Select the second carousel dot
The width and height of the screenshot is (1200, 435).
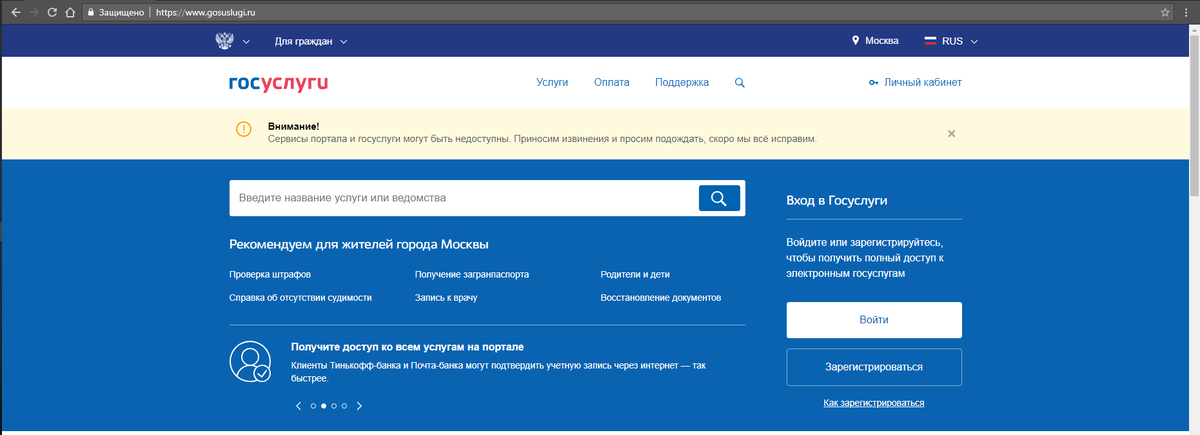[323, 406]
